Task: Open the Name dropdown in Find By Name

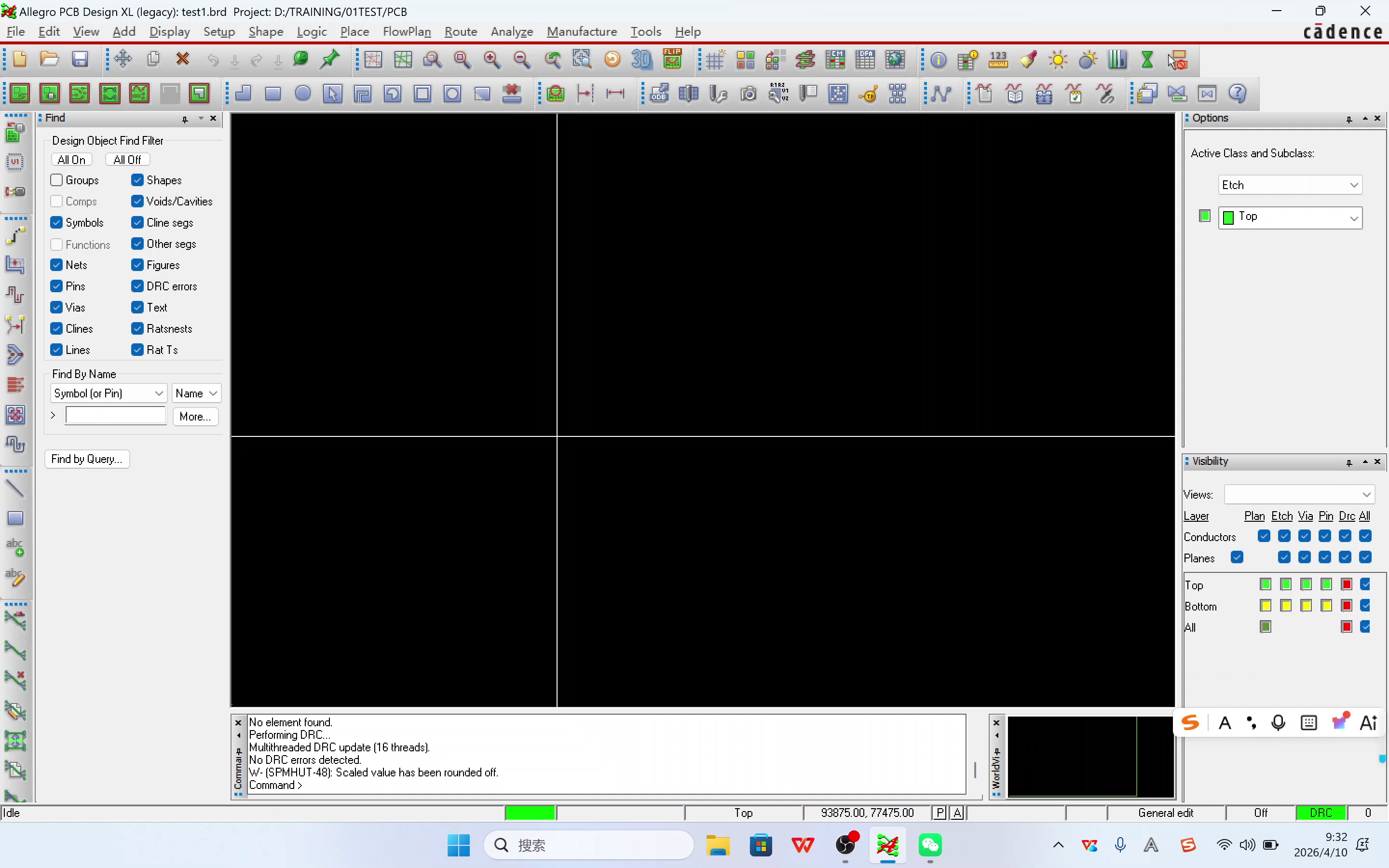Action: 196,393
